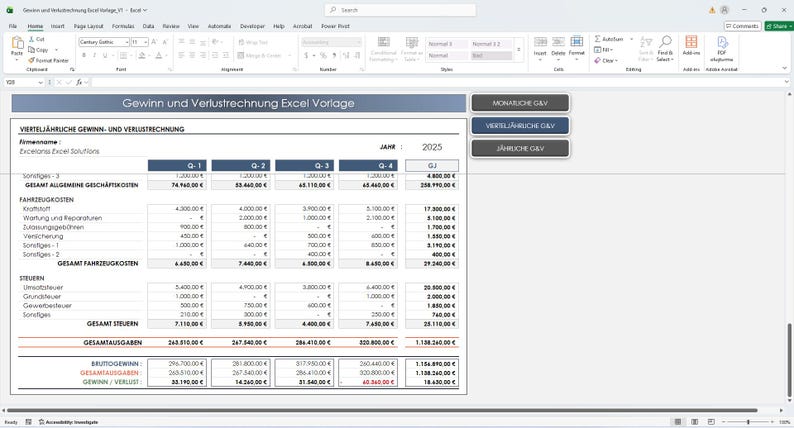Viewport: 794px width, 428px height.
Task: Click the search box in title bar
Action: (400, 10)
